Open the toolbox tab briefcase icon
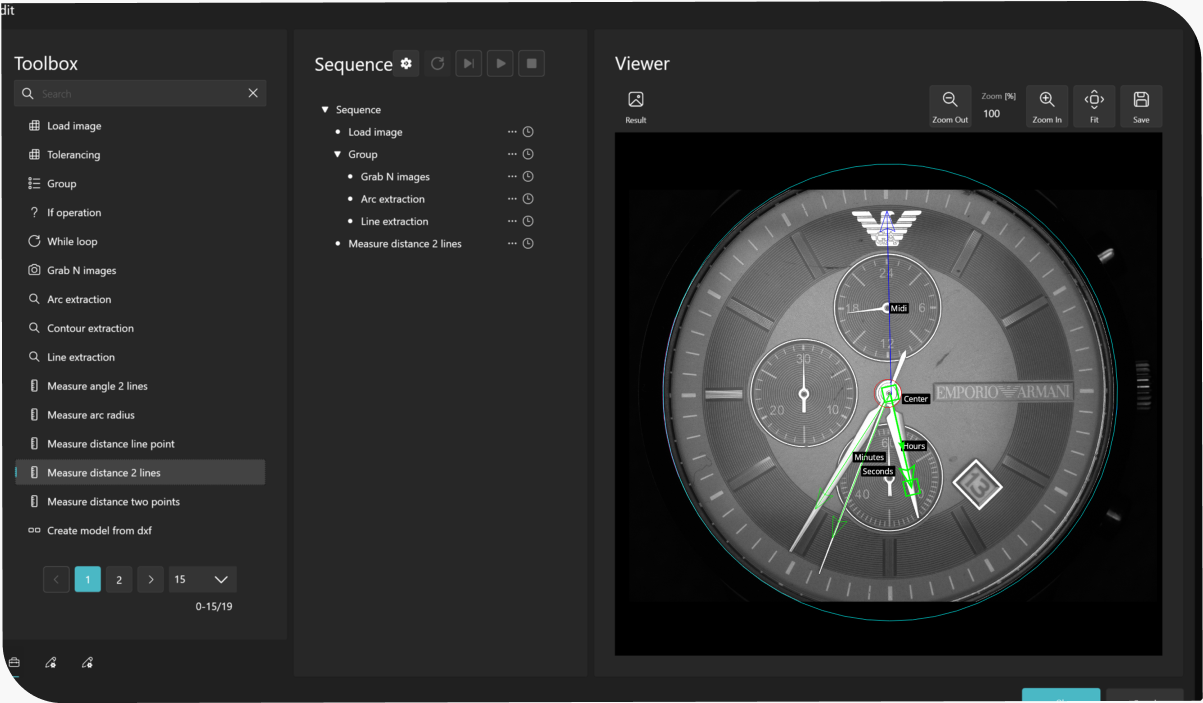 tap(14, 662)
